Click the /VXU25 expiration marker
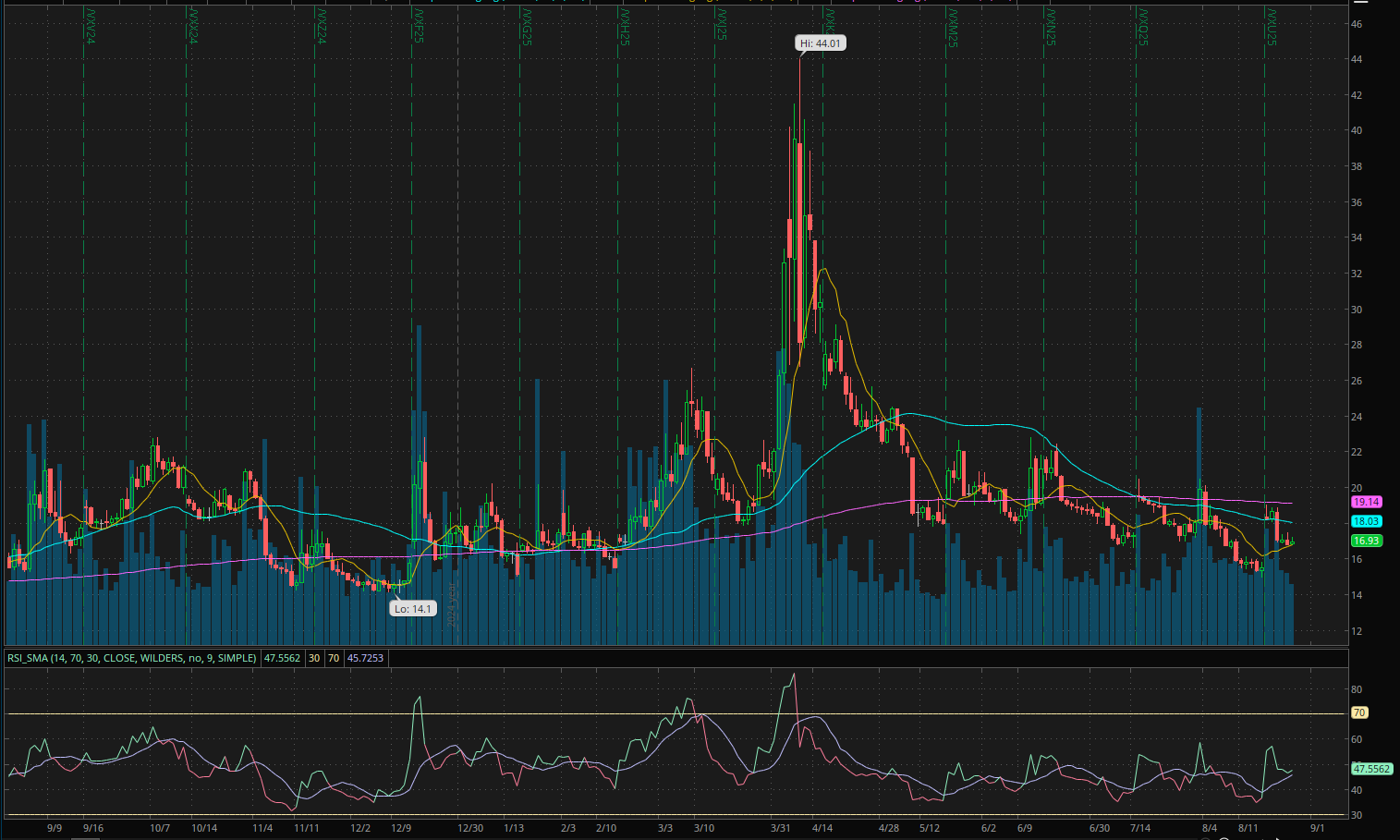The image size is (1400, 840). (1272, 26)
